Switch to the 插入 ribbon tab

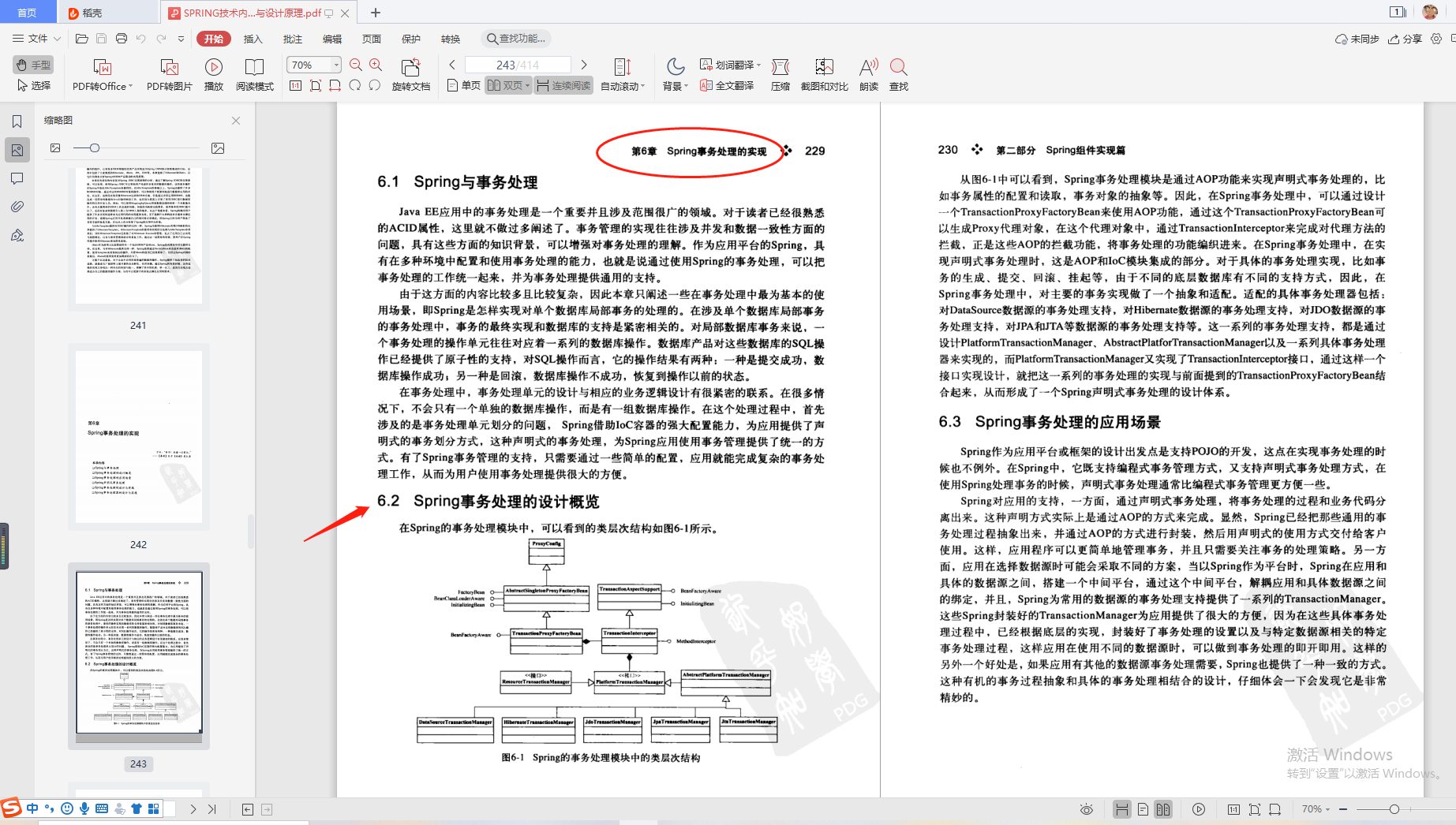pyautogui.click(x=253, y=39)
